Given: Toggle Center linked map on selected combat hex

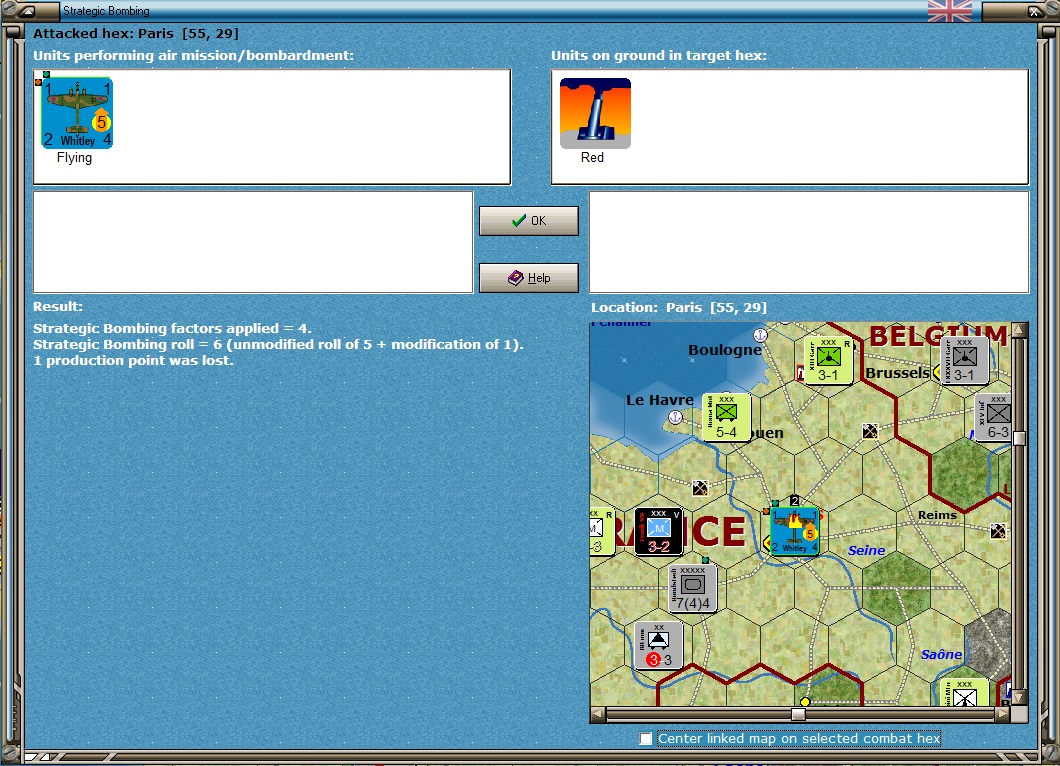Looking at the screenshot, I should click(646, 739).
